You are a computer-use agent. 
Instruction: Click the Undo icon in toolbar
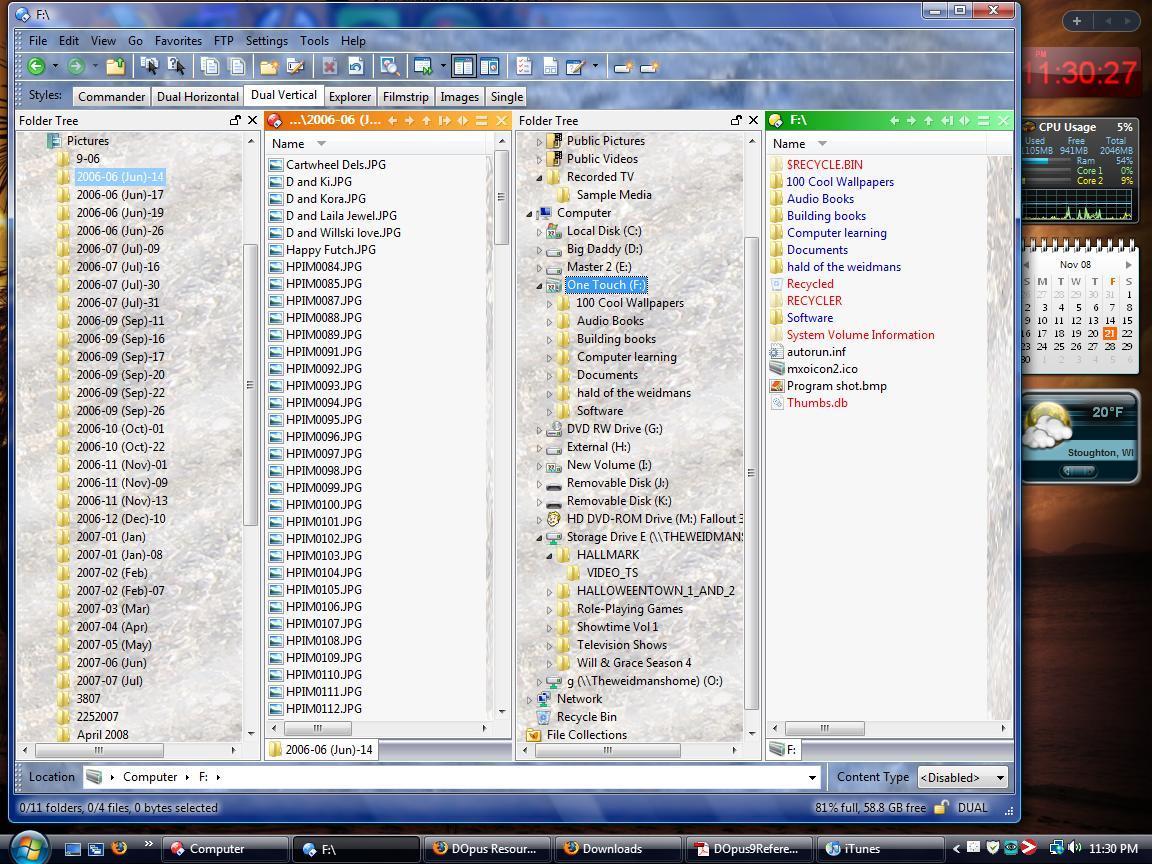click(x=355, y=67)
